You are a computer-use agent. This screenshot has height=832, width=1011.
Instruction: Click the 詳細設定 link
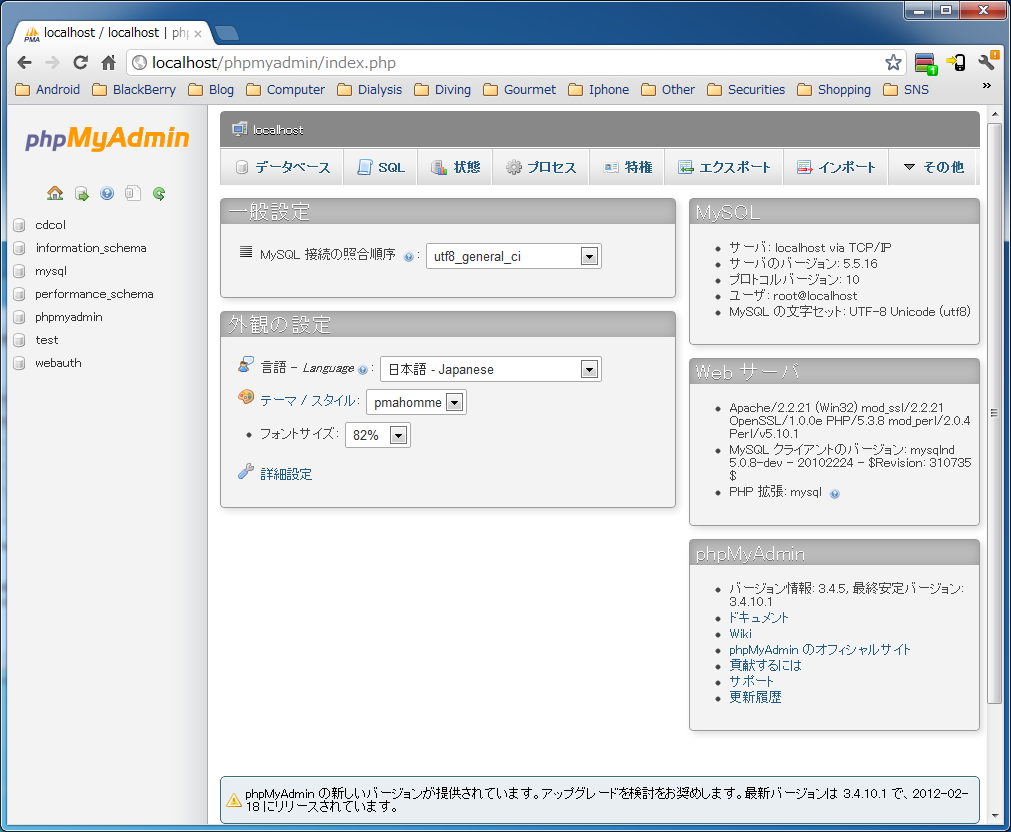(x=286, y=474)
